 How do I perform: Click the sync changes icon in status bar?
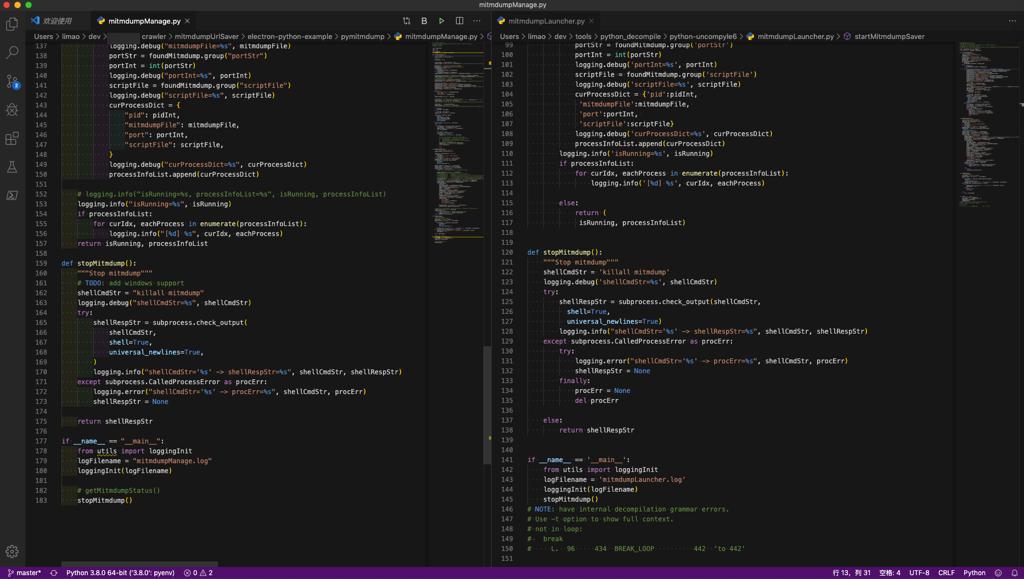point(54,572)
